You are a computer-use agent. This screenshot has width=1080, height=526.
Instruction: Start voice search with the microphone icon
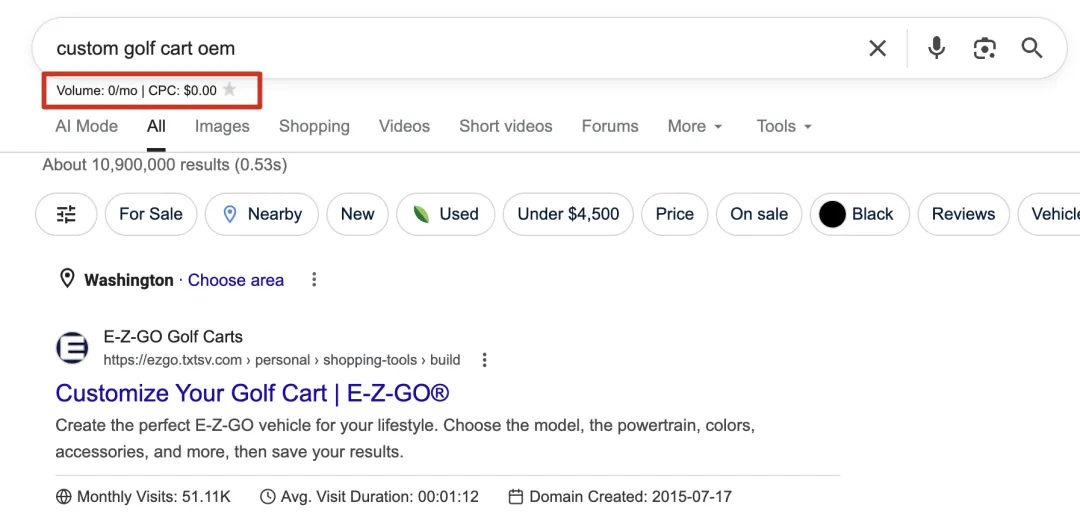point(936,48)
